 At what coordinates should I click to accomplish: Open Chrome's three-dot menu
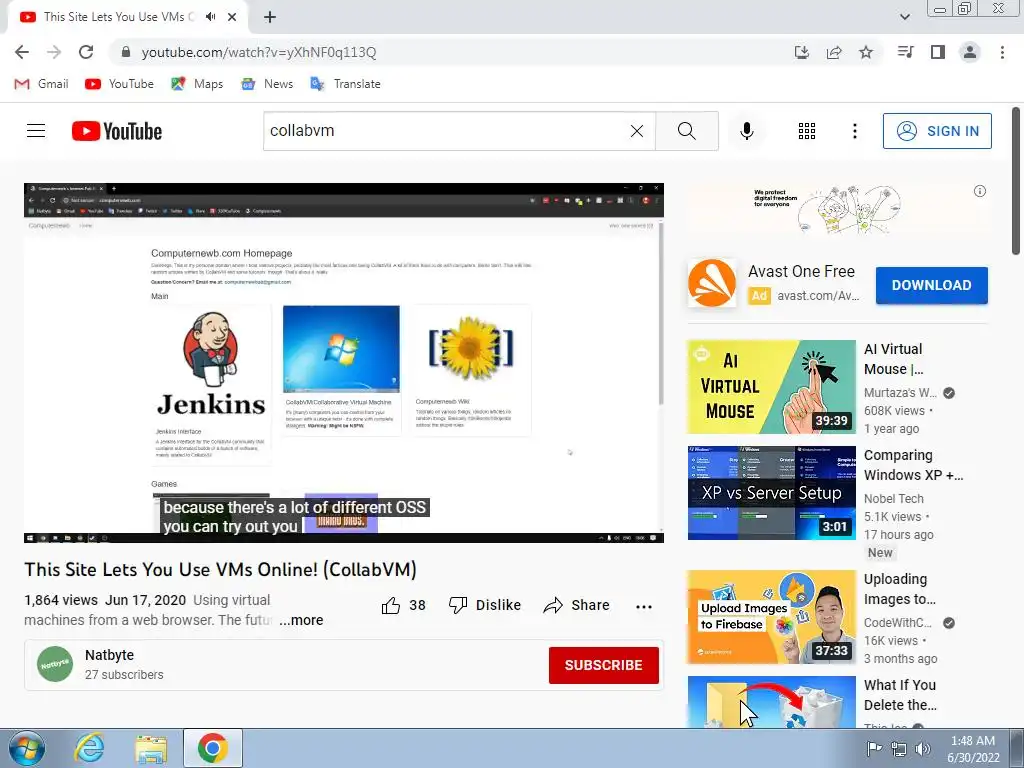[1002, 52]
